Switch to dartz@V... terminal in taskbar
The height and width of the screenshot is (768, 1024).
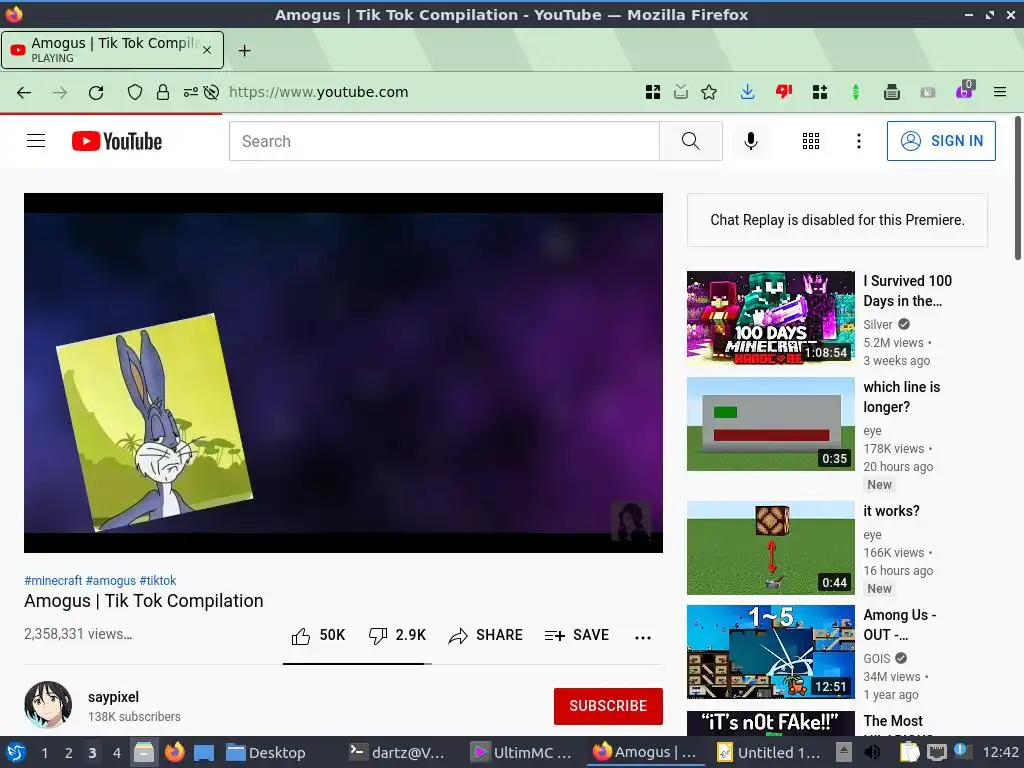click(396, 752)
